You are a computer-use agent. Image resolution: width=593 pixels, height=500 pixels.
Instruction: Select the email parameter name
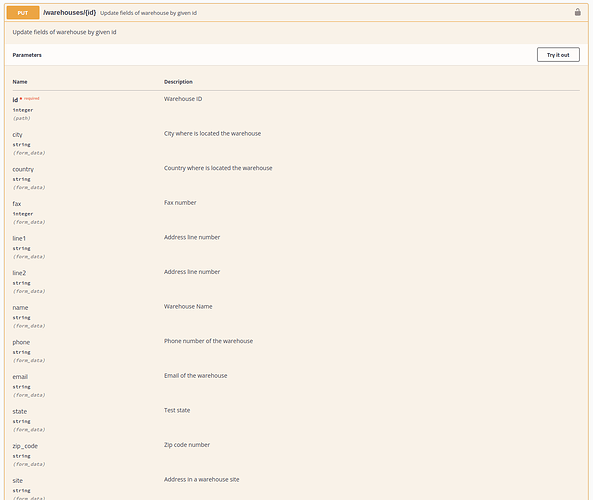20,377
